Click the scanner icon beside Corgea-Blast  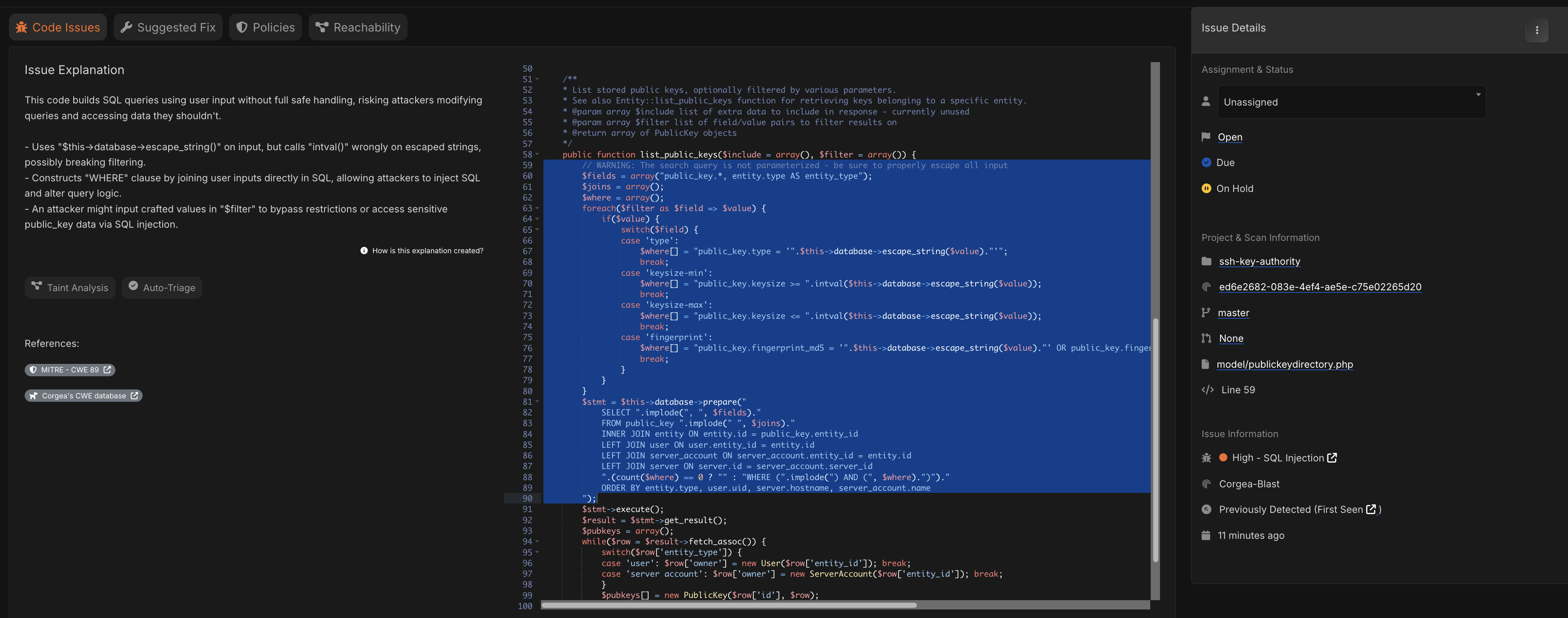pos(1206,484)
